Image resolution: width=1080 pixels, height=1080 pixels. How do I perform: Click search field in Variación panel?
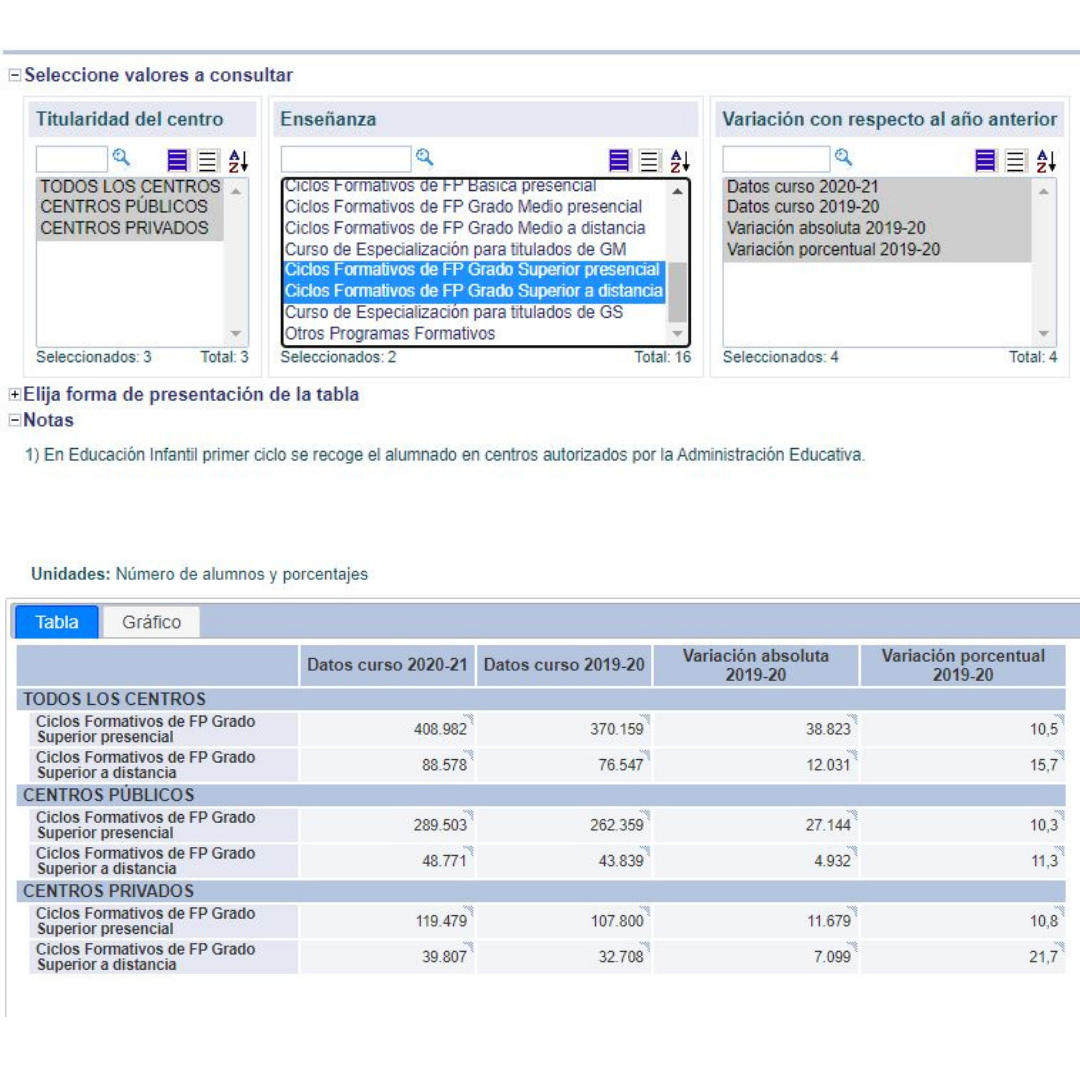(x=776, y=159)
